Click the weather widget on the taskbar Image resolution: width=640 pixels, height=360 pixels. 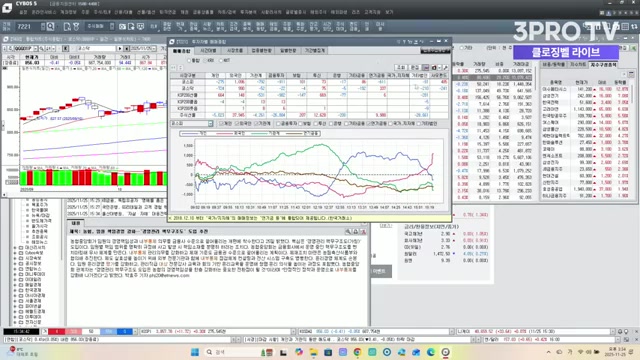pos(22,352)
